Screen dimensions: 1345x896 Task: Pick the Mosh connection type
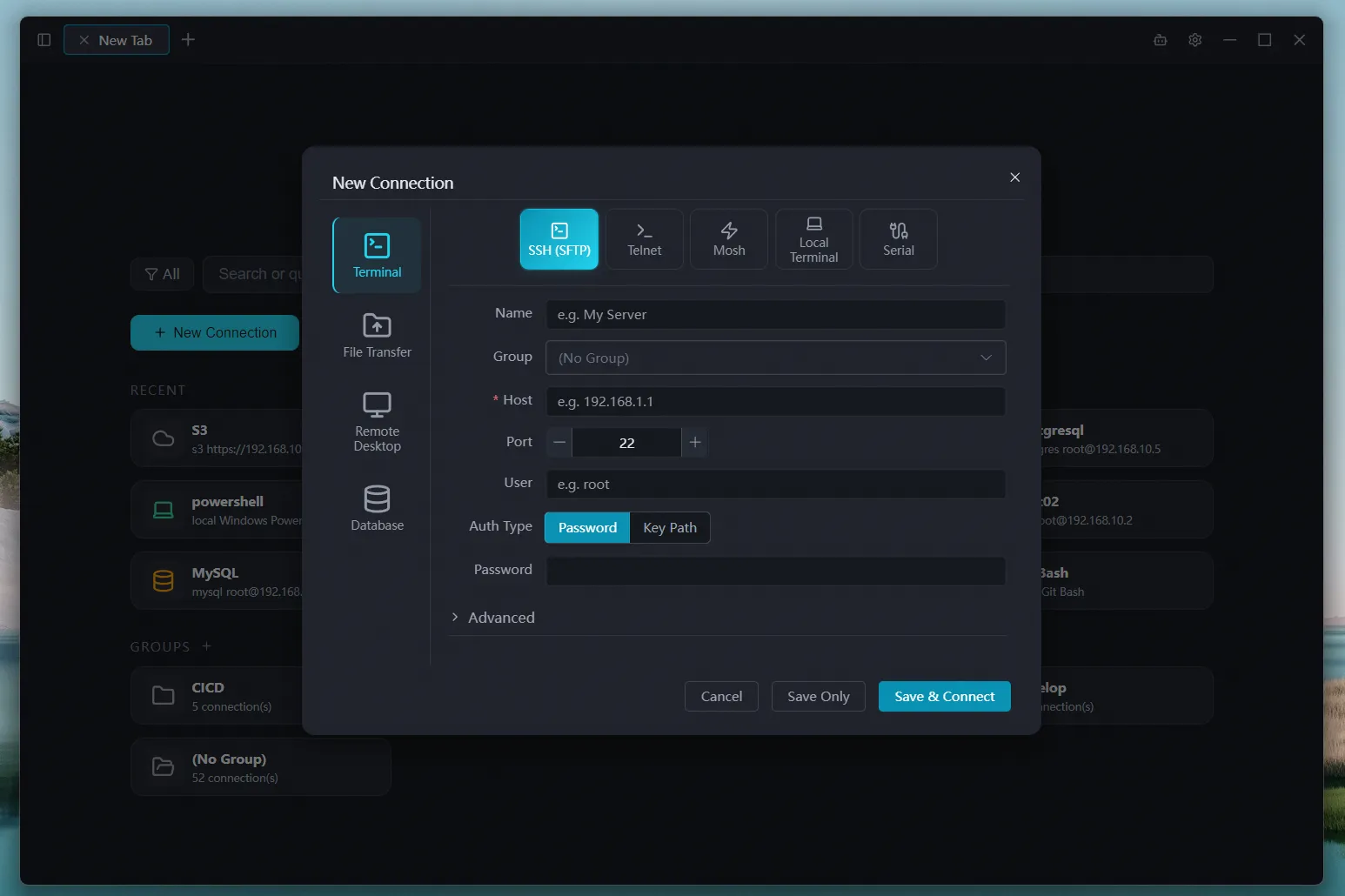[729, 239]
